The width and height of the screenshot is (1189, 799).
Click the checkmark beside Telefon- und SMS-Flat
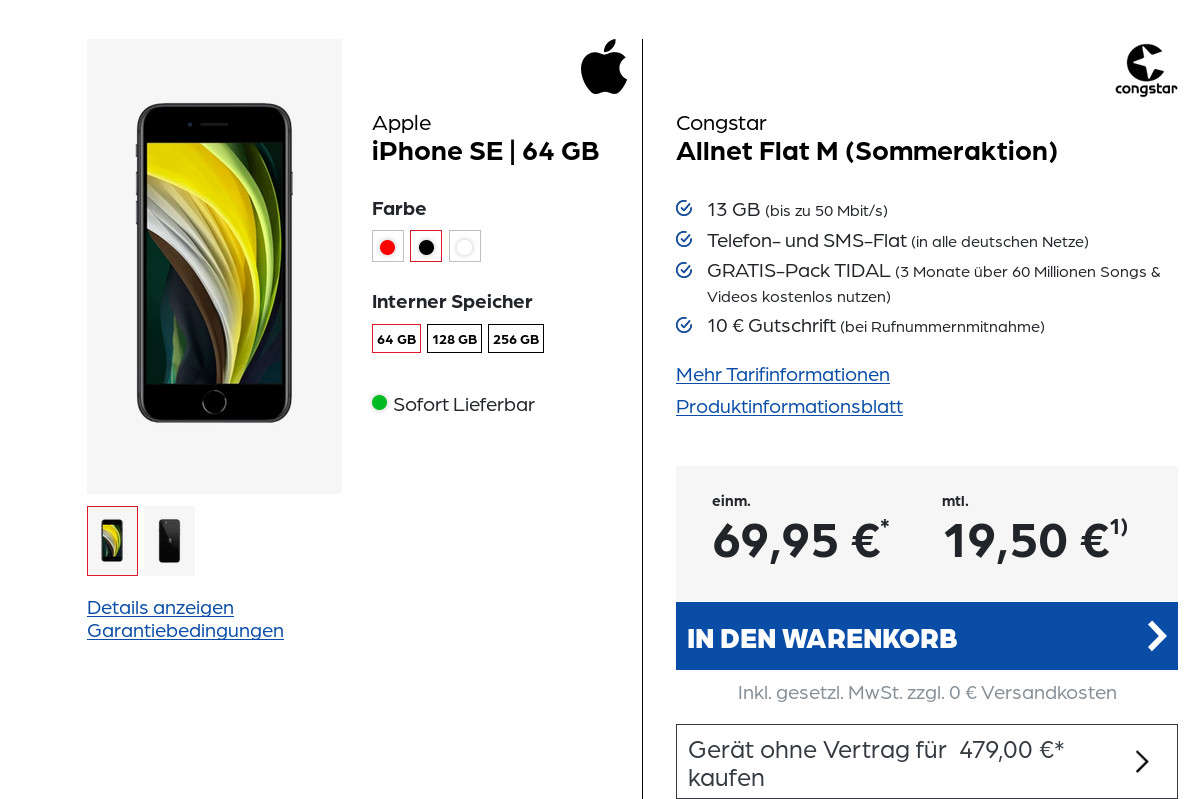[x=684, y=239]
